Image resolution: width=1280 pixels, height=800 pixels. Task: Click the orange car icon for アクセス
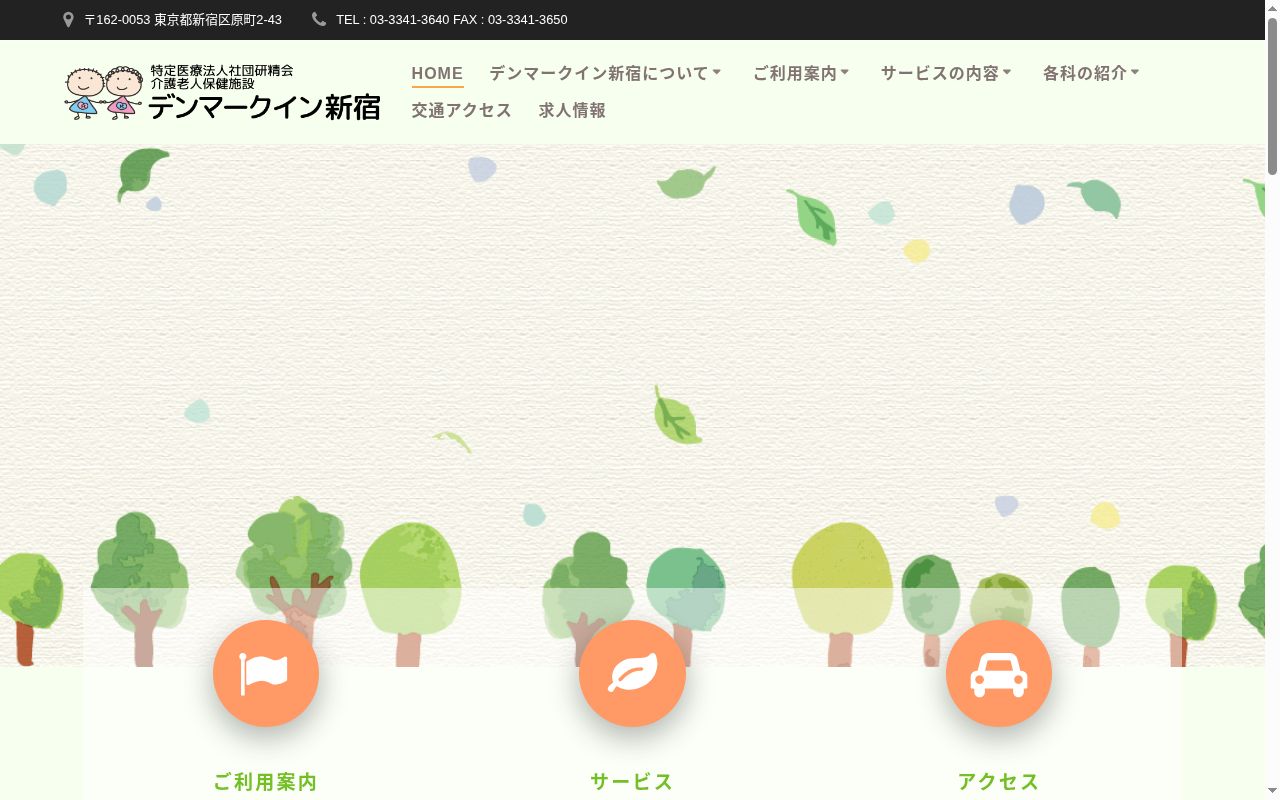tap(999, 673)
